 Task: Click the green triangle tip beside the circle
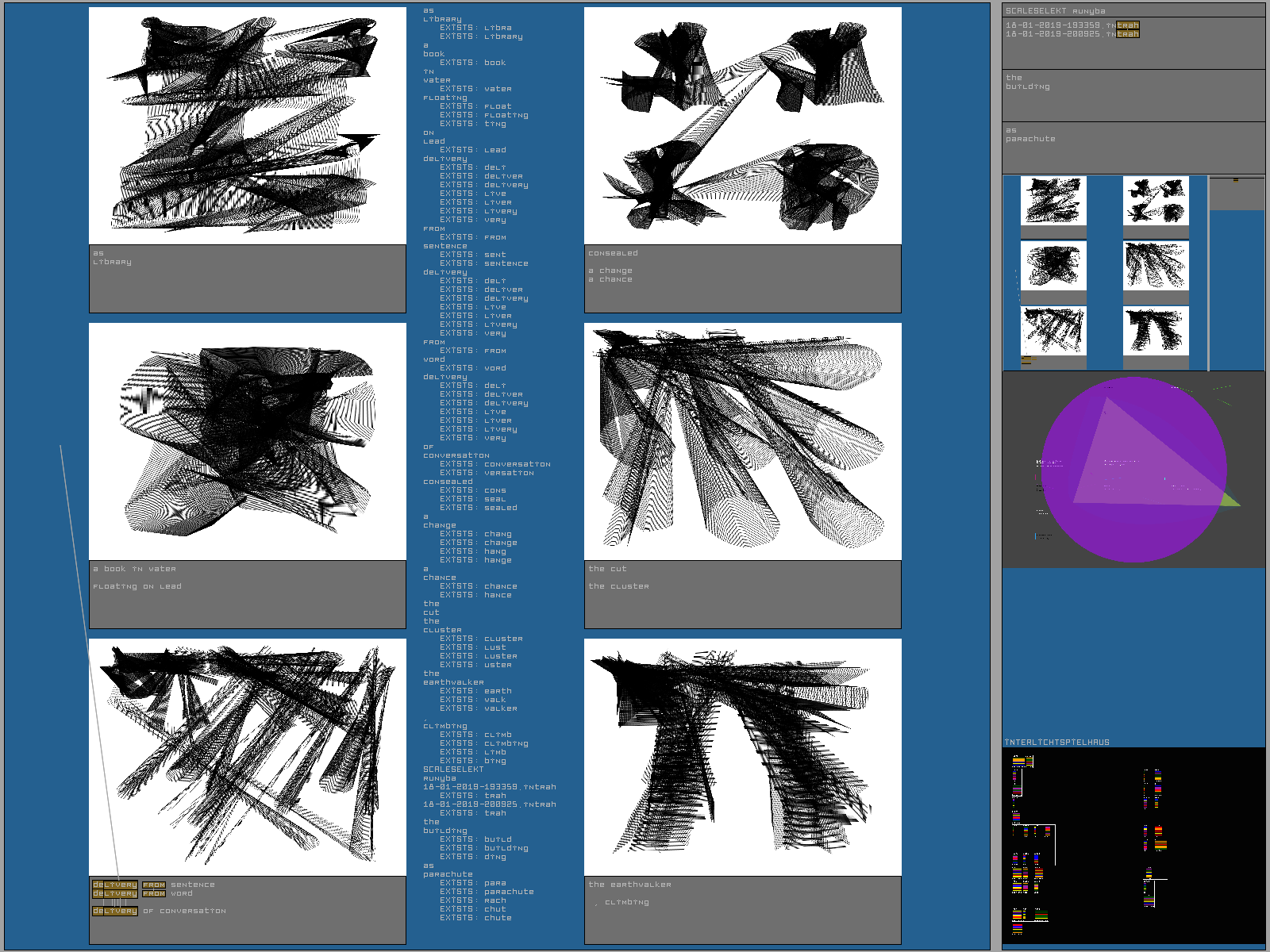point(1233,501)
